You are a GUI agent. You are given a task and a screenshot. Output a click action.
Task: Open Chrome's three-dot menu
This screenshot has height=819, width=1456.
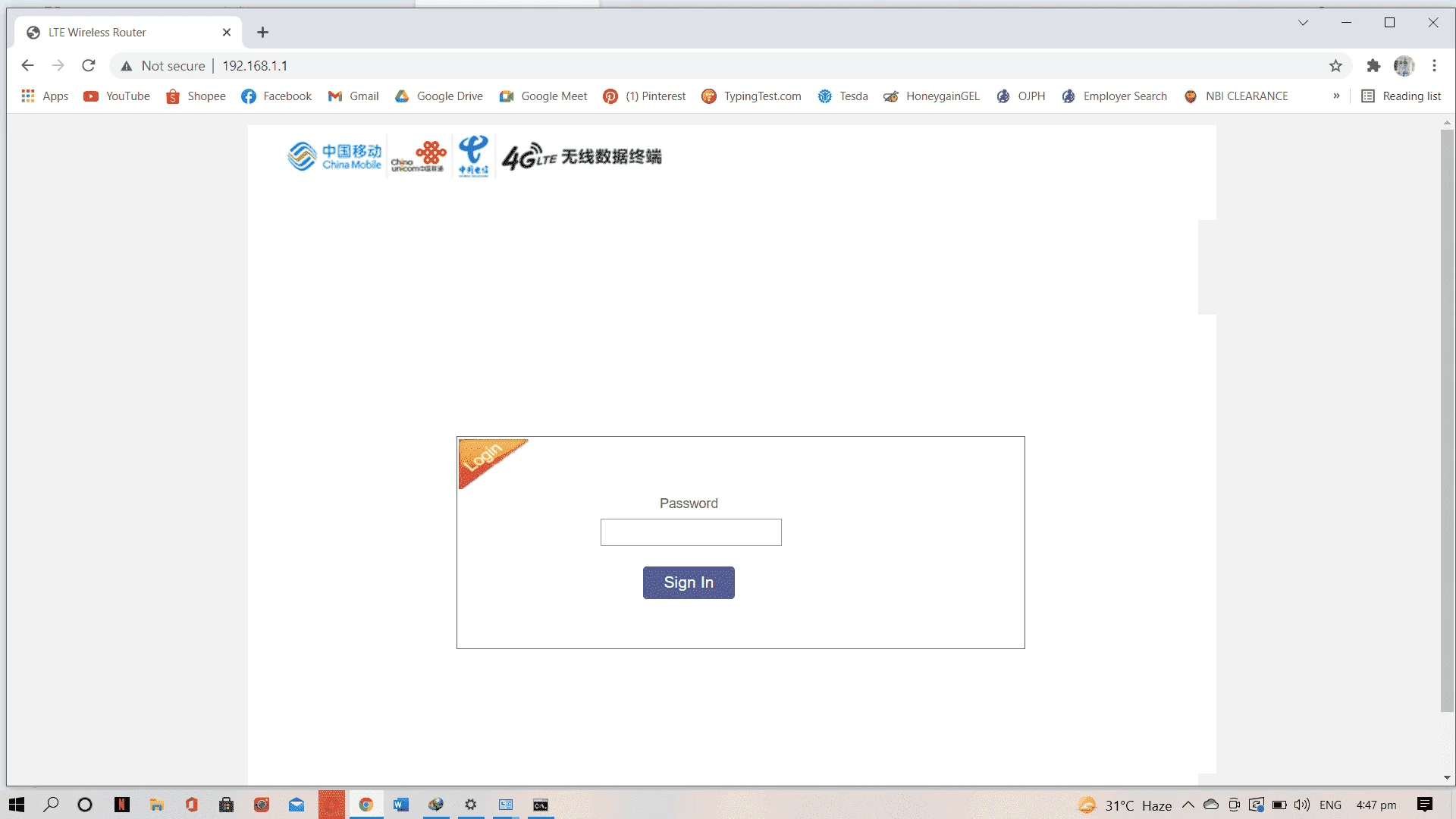(x=1434, y=66)
